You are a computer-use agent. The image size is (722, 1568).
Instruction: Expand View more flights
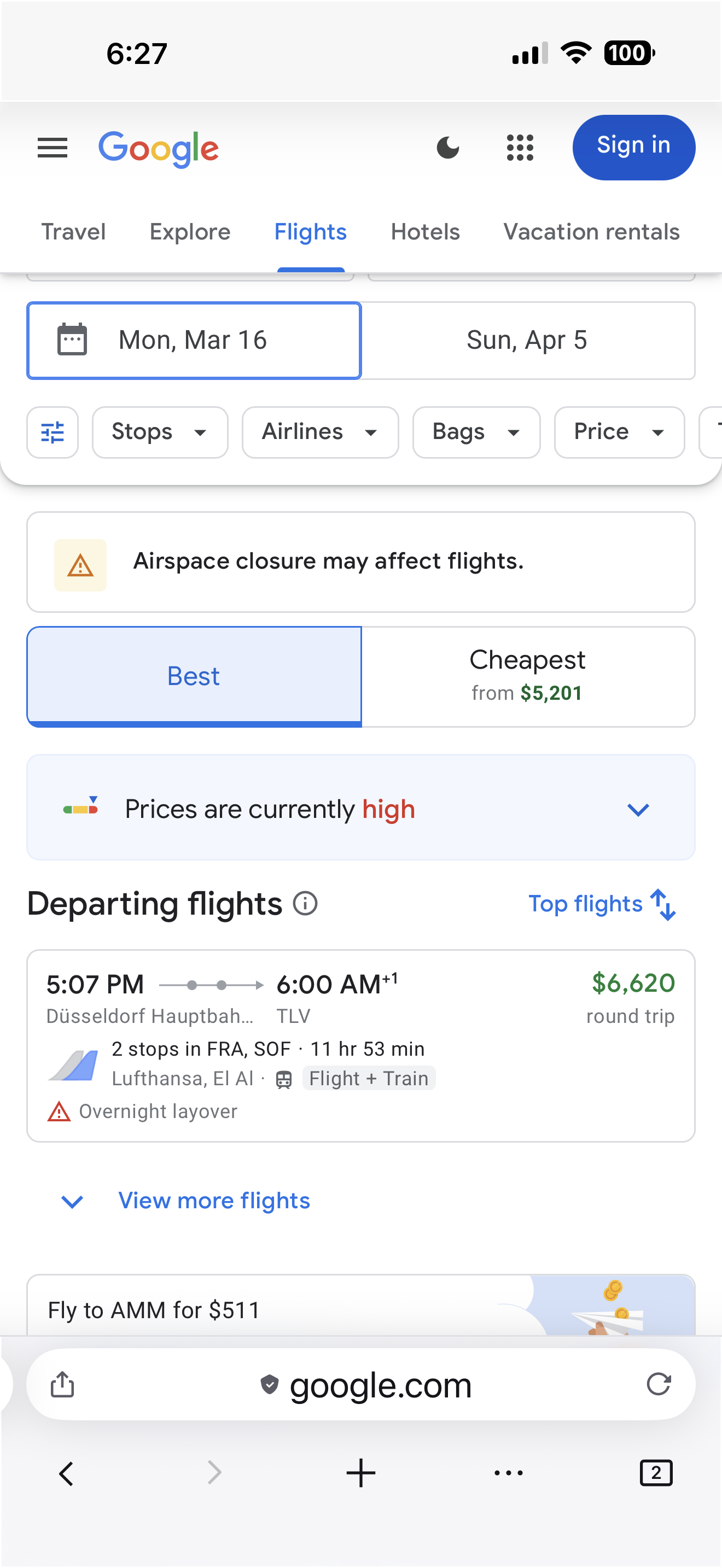(x=213, y=1201)
